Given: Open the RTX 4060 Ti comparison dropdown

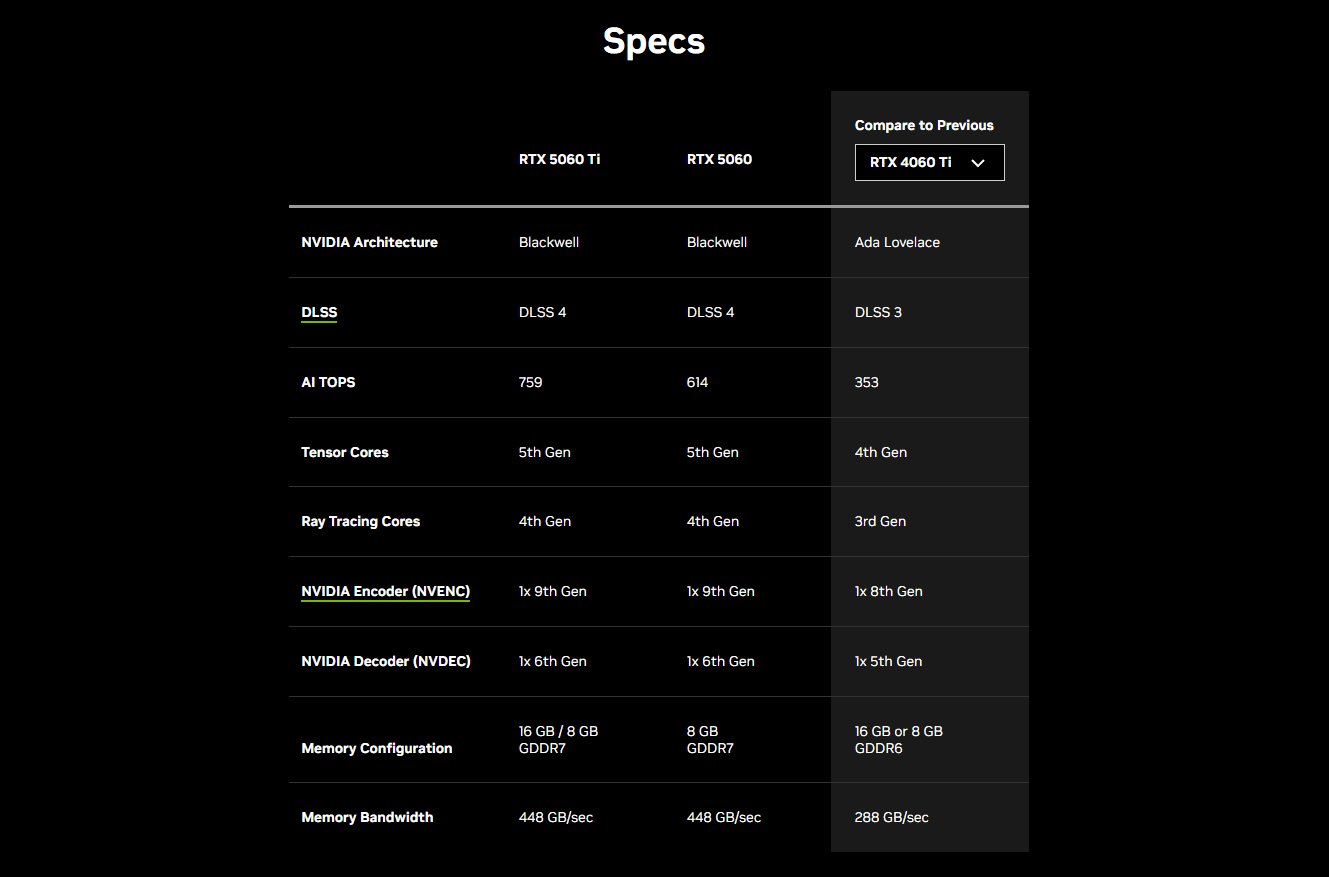Looking at the screenshot, I should (x=928, y=163).
